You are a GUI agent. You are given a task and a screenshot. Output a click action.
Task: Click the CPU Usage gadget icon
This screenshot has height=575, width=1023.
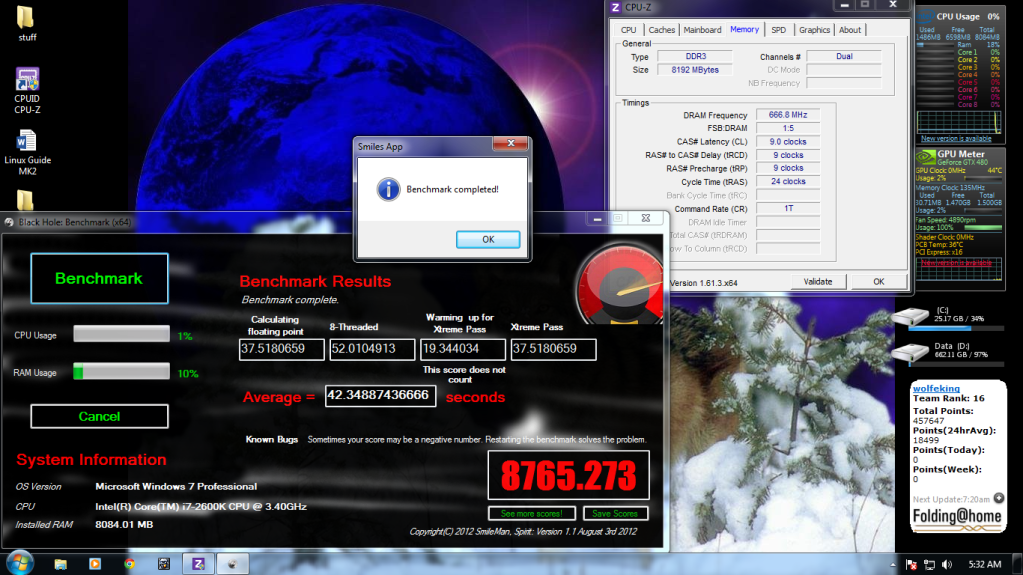924,18
